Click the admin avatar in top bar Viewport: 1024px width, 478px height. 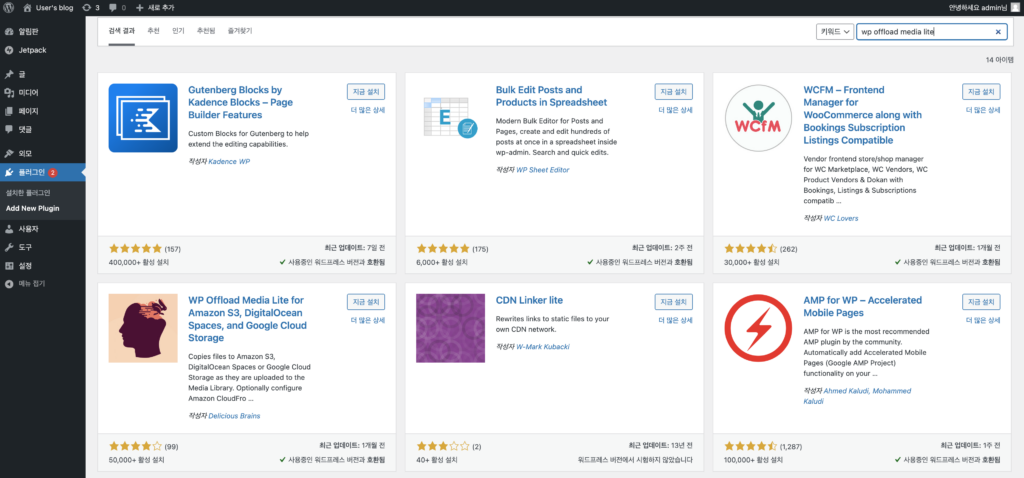(x=1014, y=8)
